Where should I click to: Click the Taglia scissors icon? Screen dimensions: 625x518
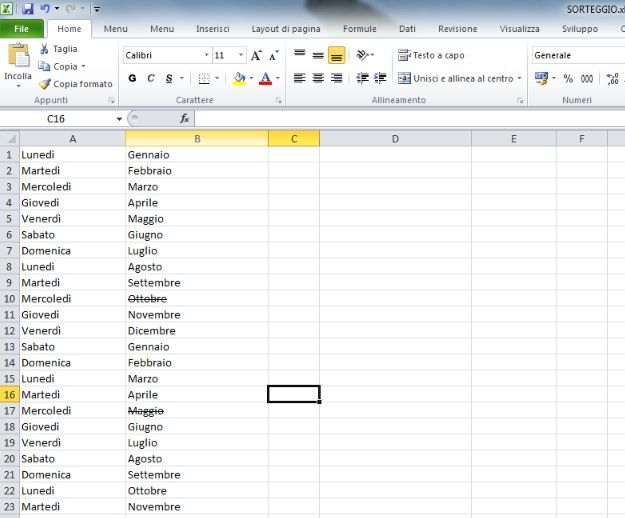pyautogui.click(x=45, y=49)
